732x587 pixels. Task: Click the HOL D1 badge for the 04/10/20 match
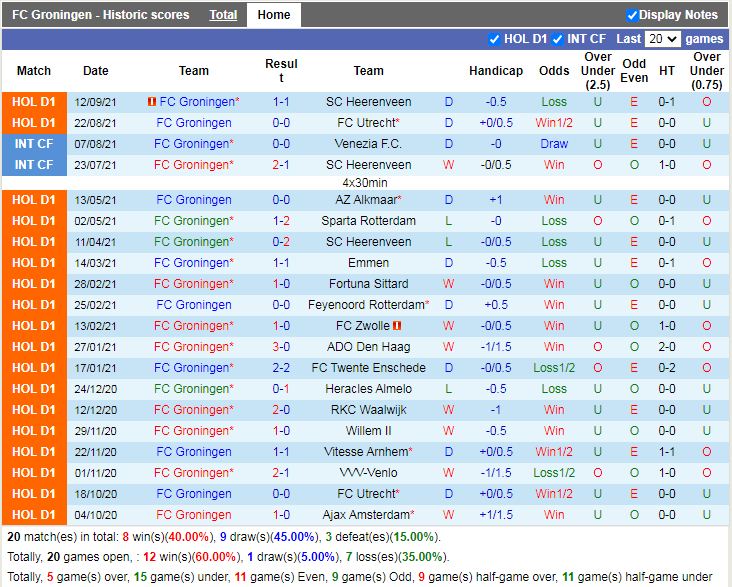click(x=34, y=515)
